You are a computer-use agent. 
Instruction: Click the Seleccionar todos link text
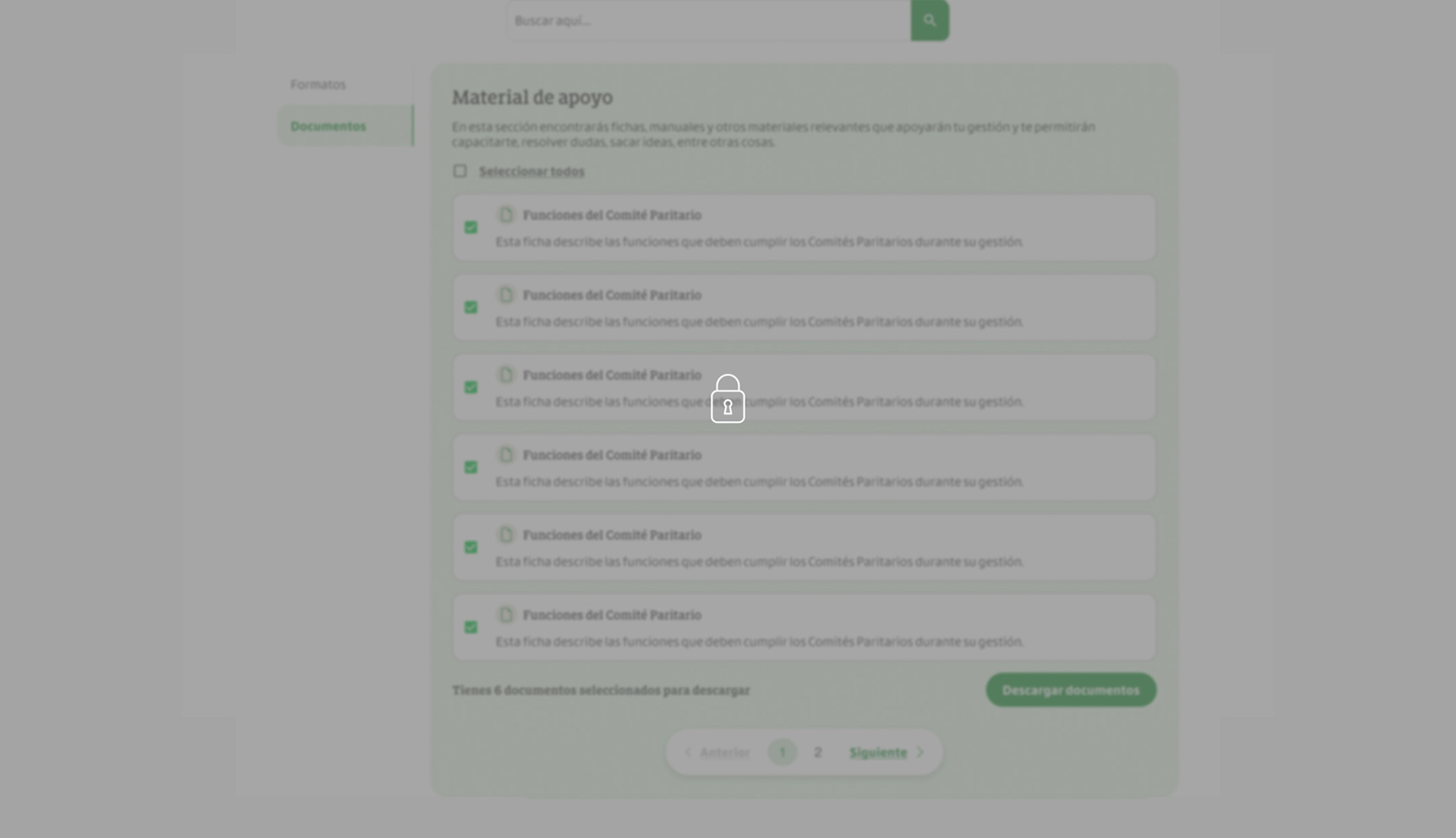pos(532,171)
